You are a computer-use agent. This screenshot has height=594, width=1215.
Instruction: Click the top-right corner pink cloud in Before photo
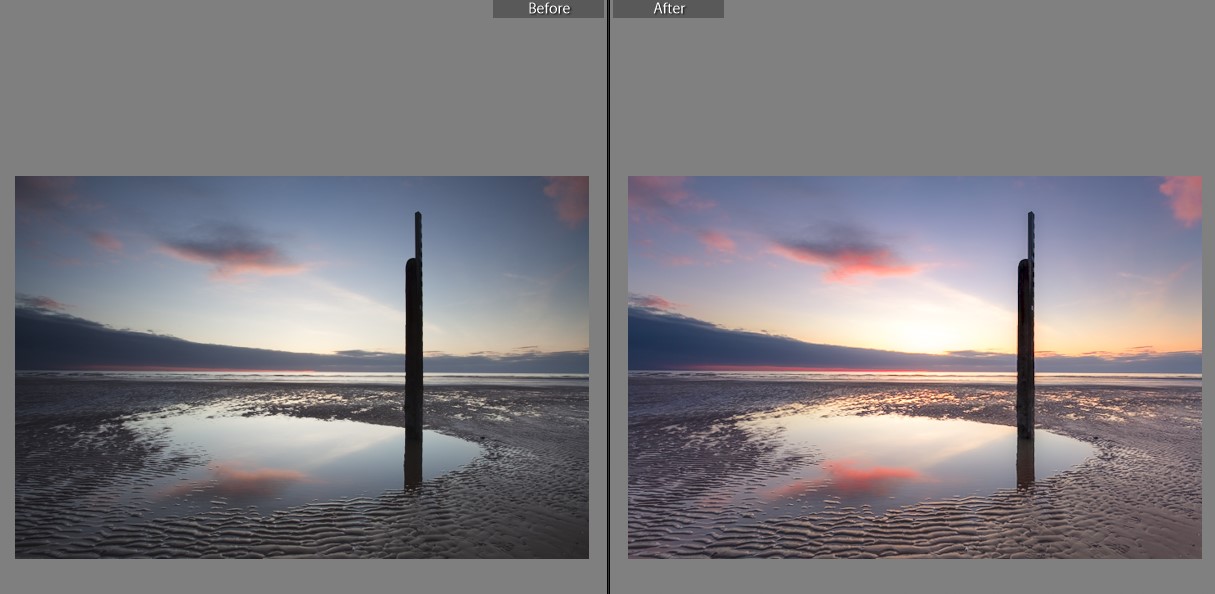568,198
